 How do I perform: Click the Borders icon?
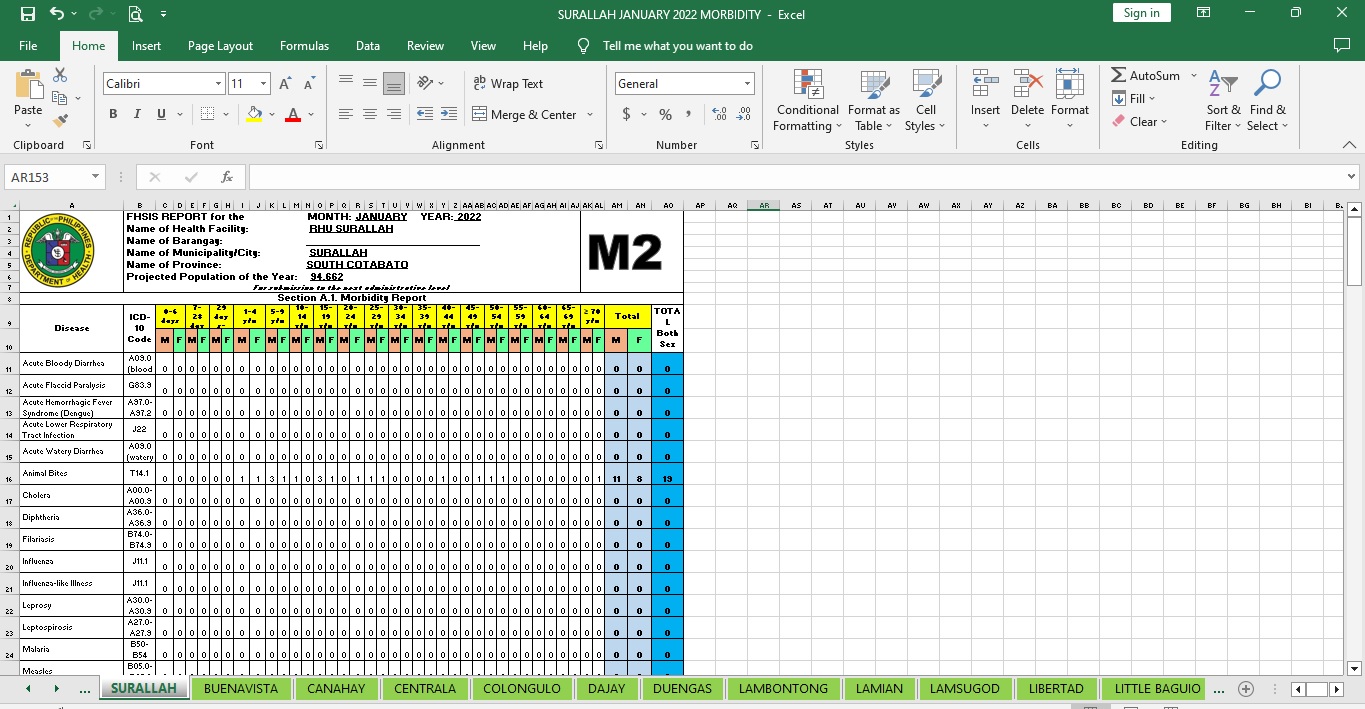(x=207, y=114)
